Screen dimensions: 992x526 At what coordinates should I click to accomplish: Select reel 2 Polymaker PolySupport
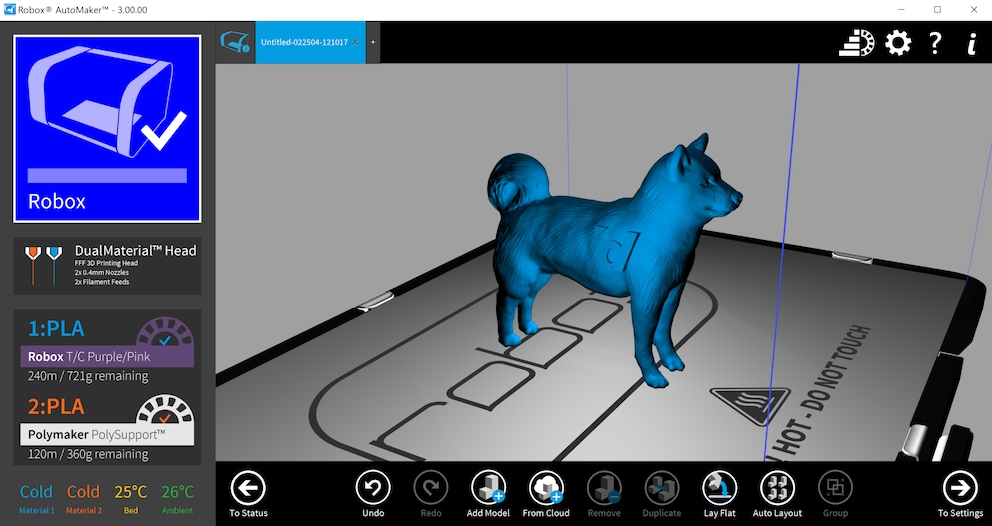click(x=107, y=434)
